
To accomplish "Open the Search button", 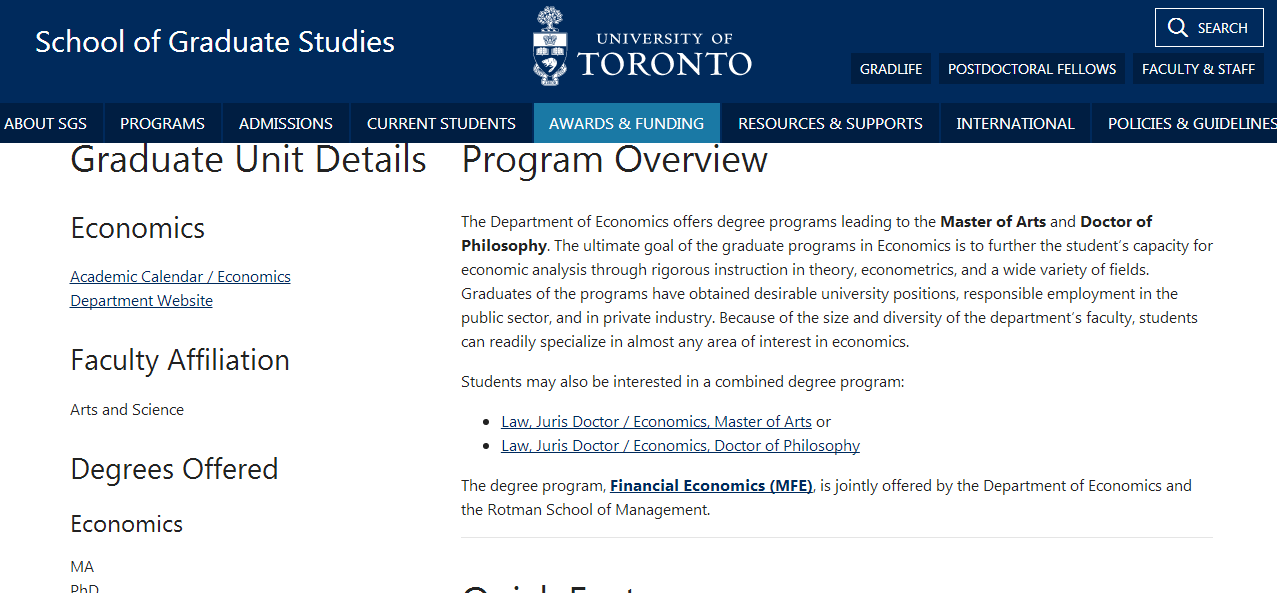I will tap(1208, 28).
